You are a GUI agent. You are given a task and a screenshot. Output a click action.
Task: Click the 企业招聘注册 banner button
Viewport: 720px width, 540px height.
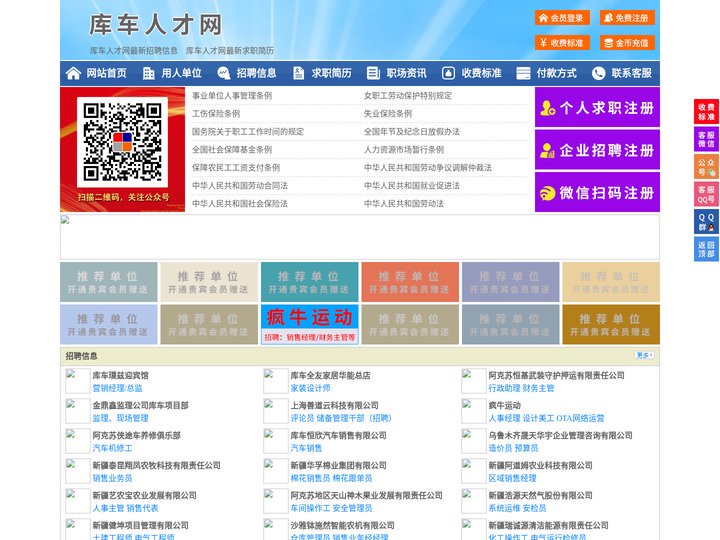(597, 150)
